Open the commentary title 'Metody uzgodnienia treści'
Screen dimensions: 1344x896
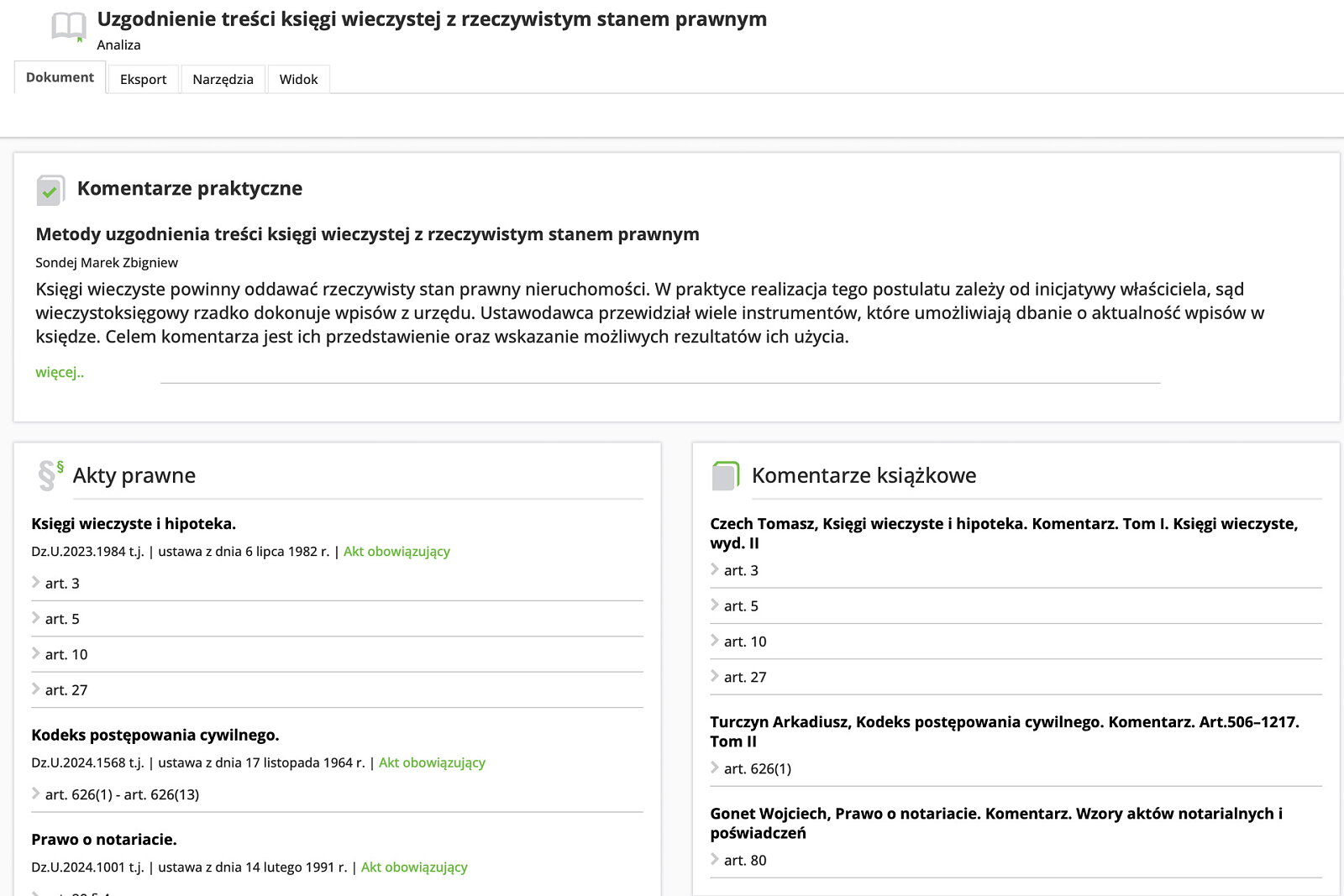click(x=367, y=234)
